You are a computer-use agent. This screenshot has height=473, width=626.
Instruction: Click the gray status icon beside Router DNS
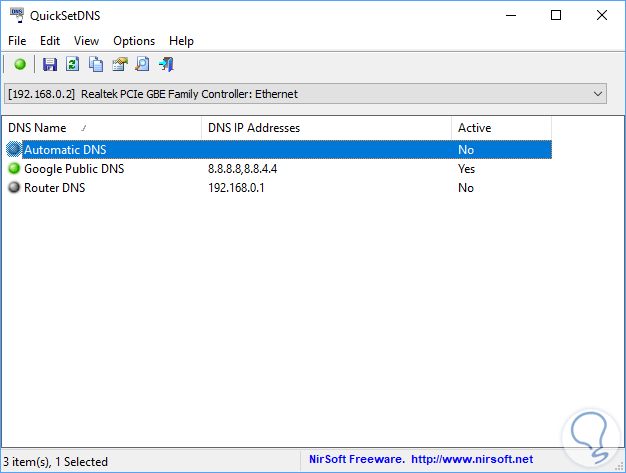14,188
